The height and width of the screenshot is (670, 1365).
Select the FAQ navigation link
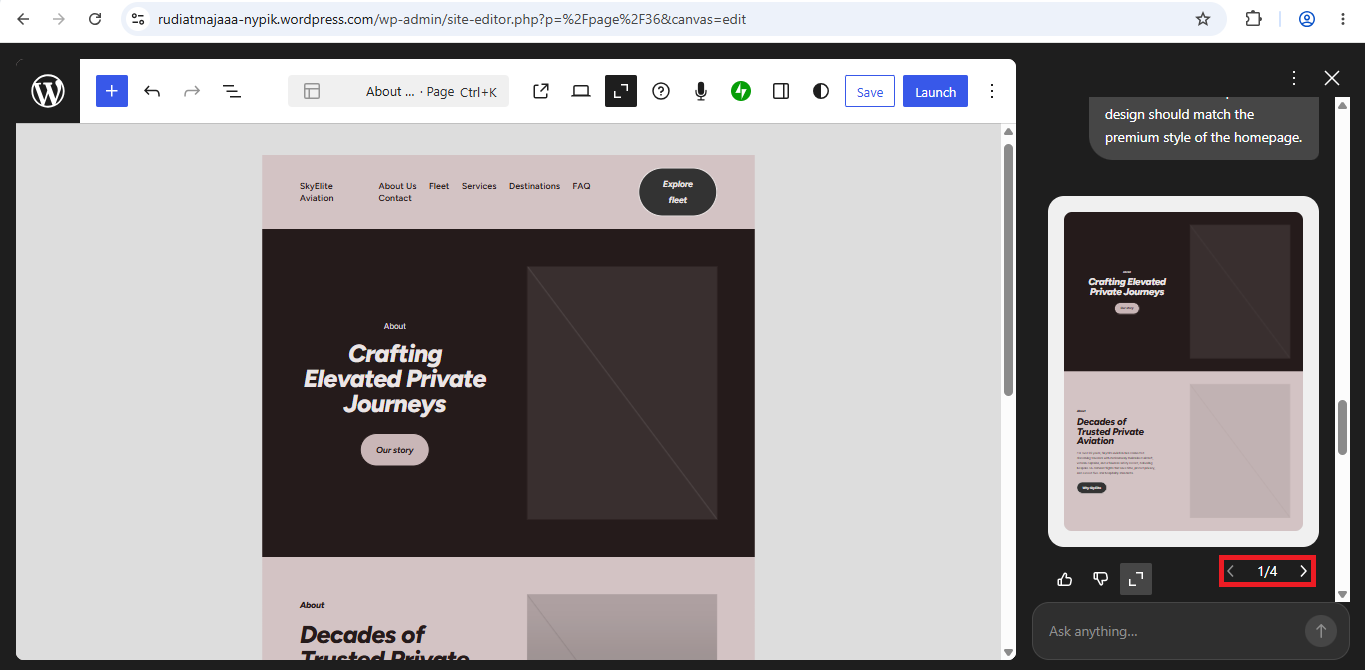click(x=581, y=186)
